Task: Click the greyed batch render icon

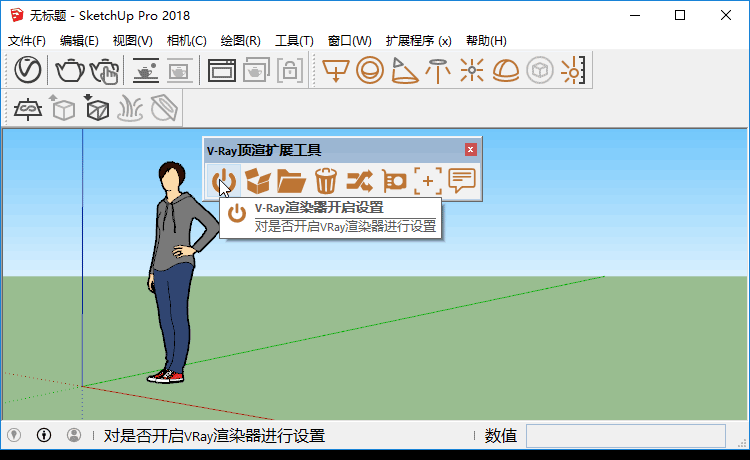Action: pos(256,70)
